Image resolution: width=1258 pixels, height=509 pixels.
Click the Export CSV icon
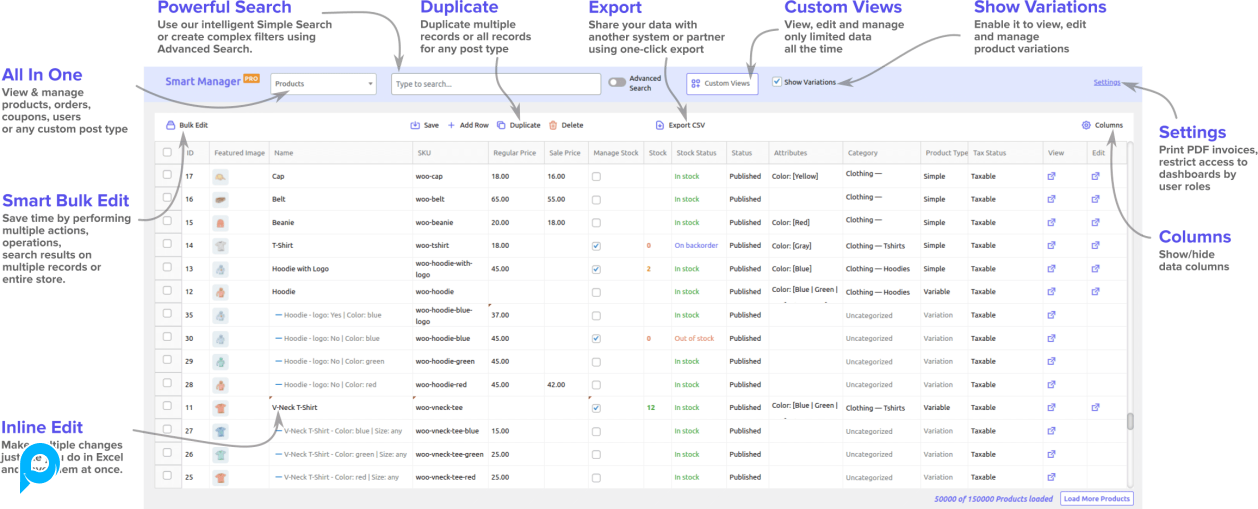(660, 125)
